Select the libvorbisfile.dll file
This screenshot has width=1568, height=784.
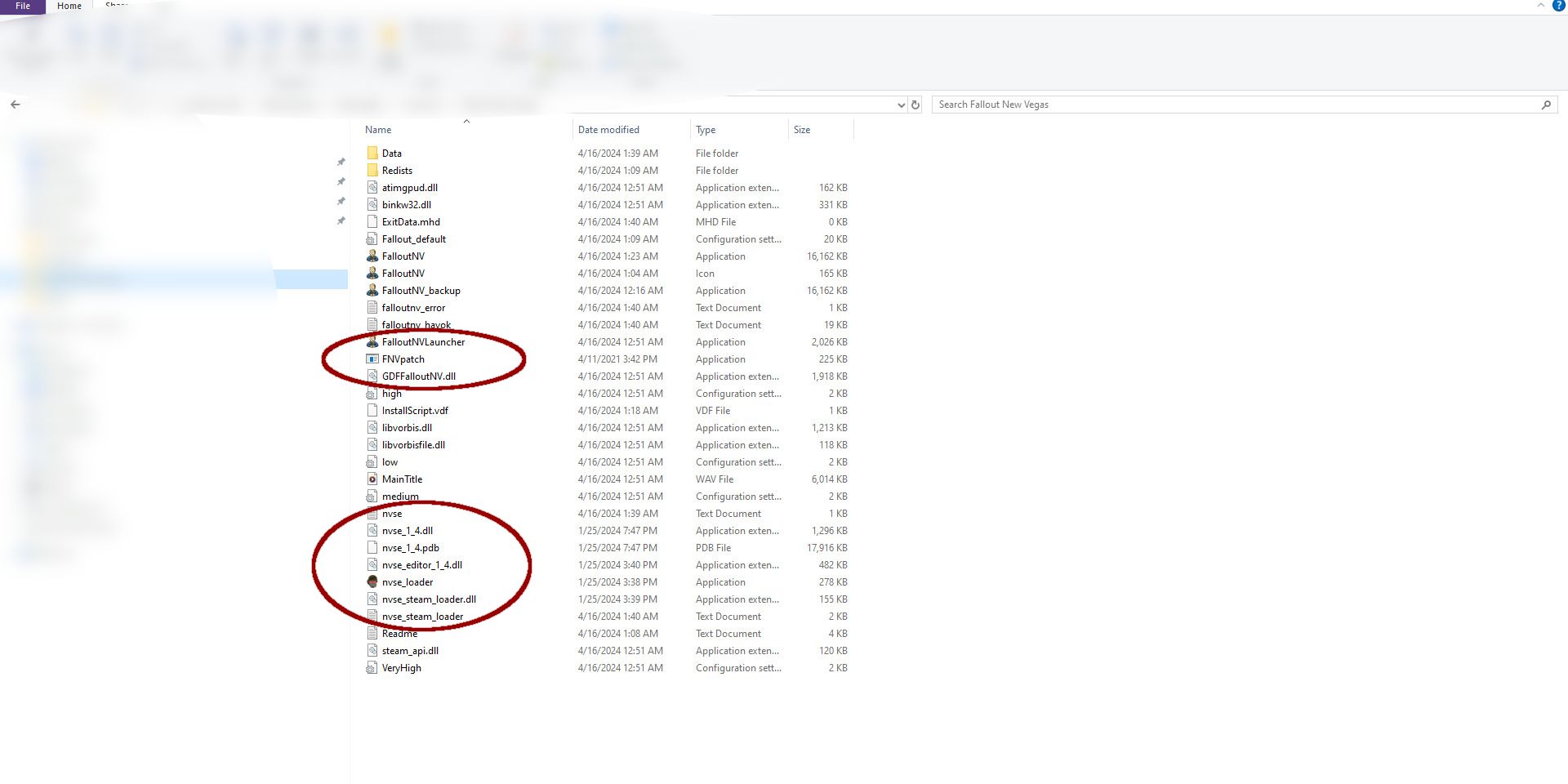pyautogui.click(x=413, y=445)
